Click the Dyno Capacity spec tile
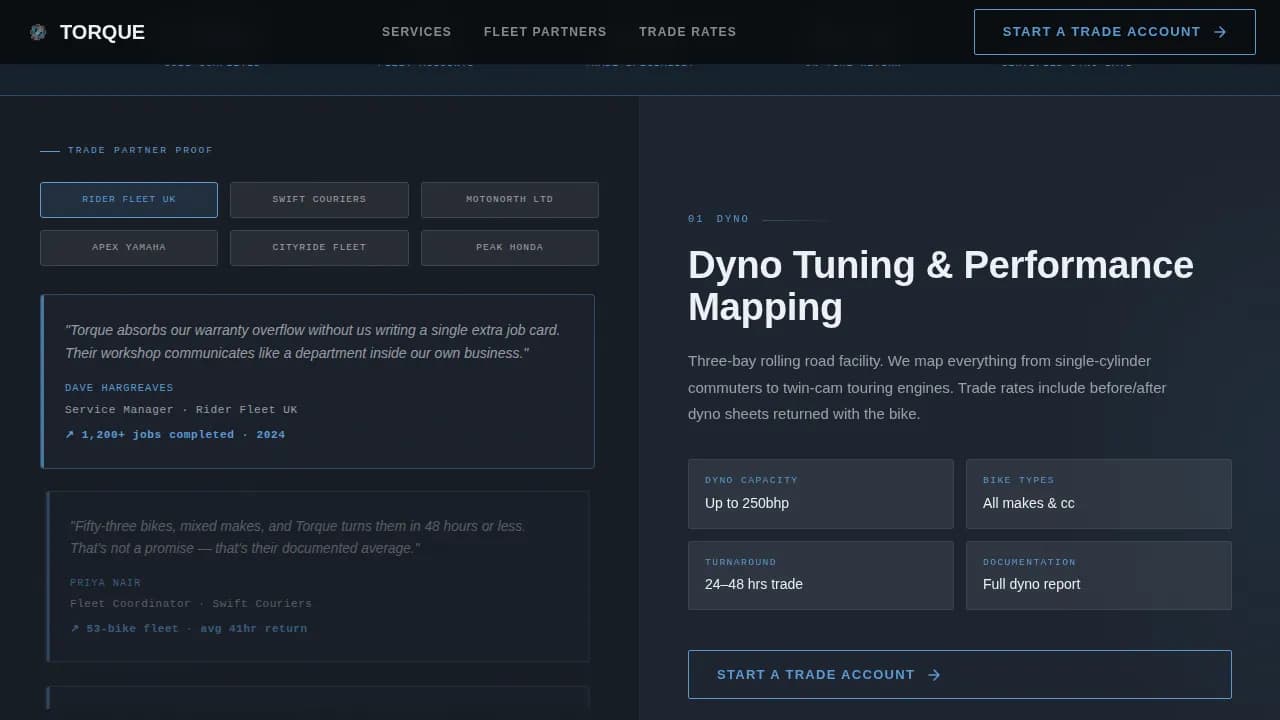This screenshot has height=720, width=1280. click(x=820, y=494)
